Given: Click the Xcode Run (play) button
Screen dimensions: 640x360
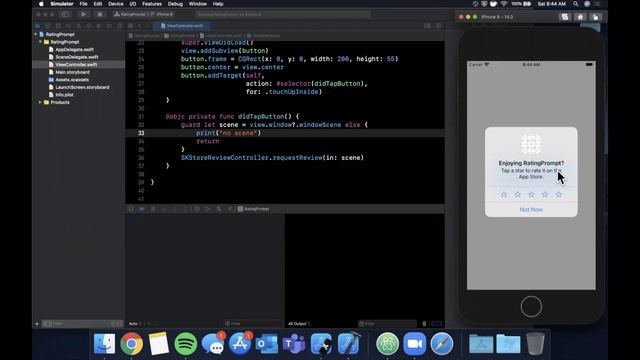Looking at the screenshot, I should tap(83, 14).
